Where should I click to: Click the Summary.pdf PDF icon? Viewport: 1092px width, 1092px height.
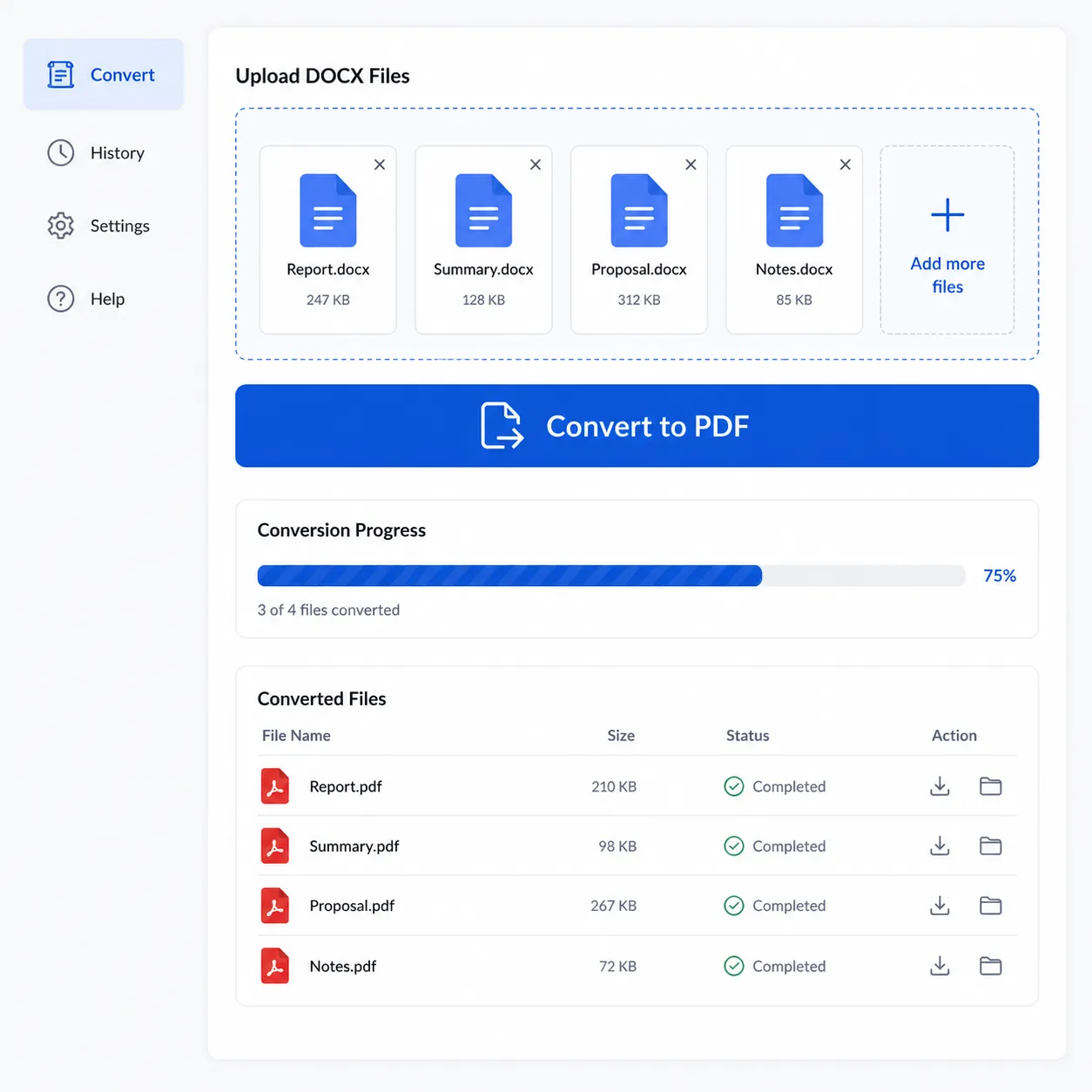pyautogui.click(x=275, y=846)
